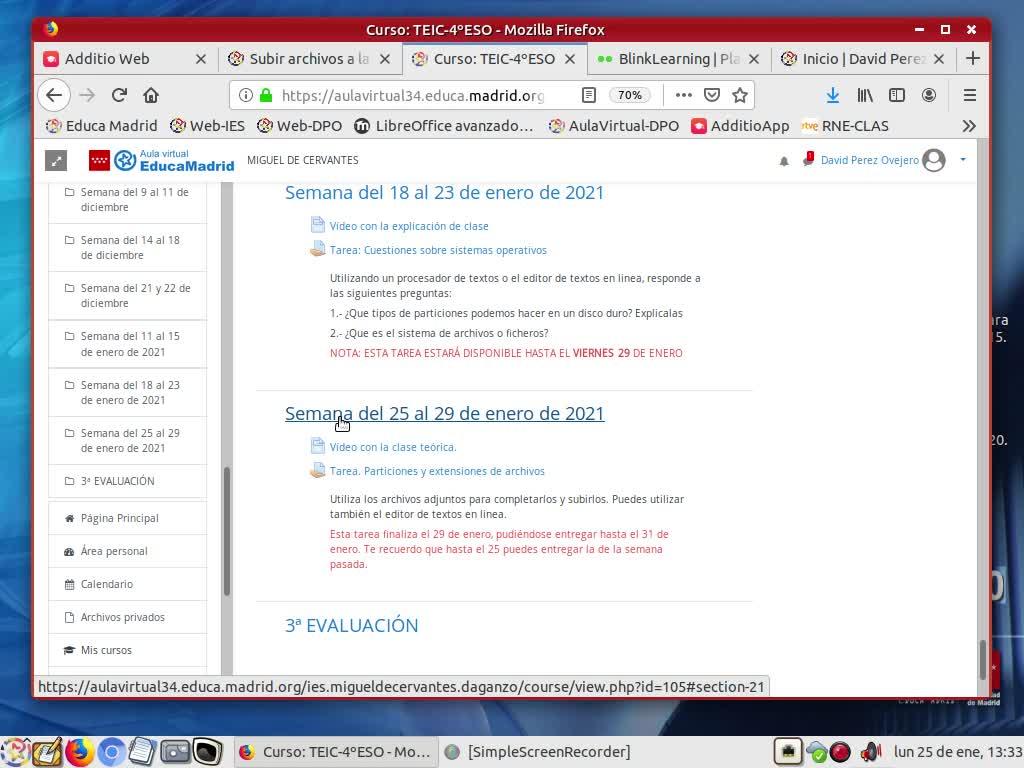Click the forward navigation arrow
This screenshot has height=768, width=1024.
coord(87,95)
